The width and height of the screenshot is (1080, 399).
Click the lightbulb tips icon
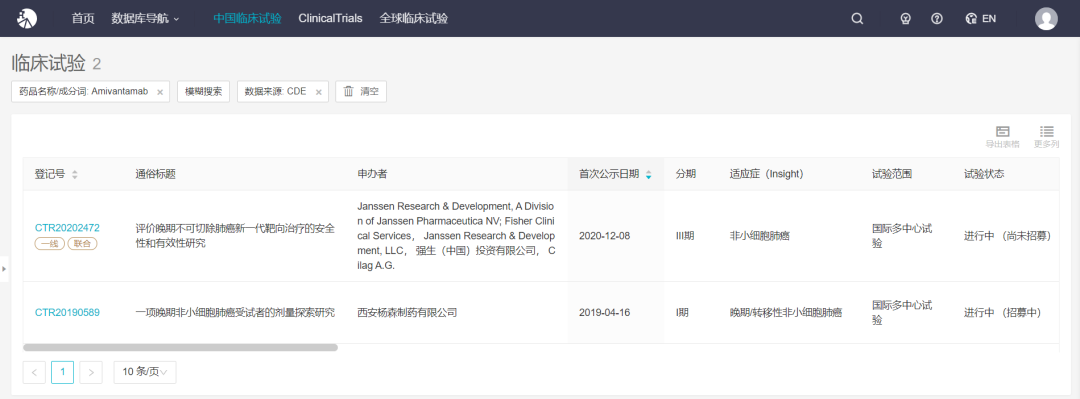point(906,19)
